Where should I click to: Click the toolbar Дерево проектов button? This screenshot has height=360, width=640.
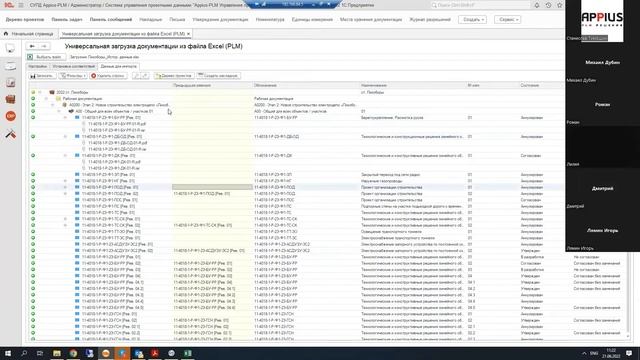[x=173, y=76]
